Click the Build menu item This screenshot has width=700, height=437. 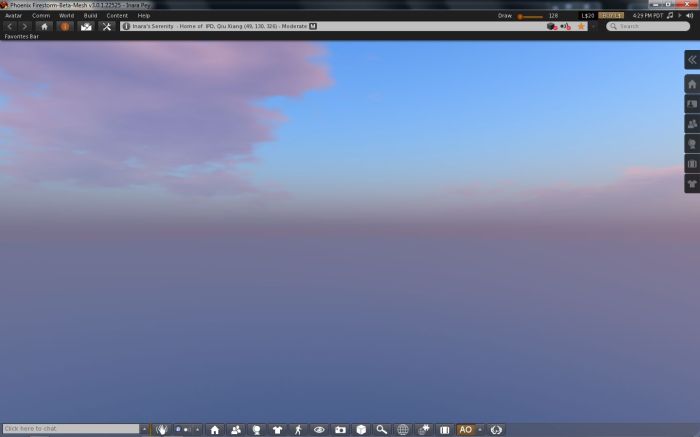click(x=90, y=16)
